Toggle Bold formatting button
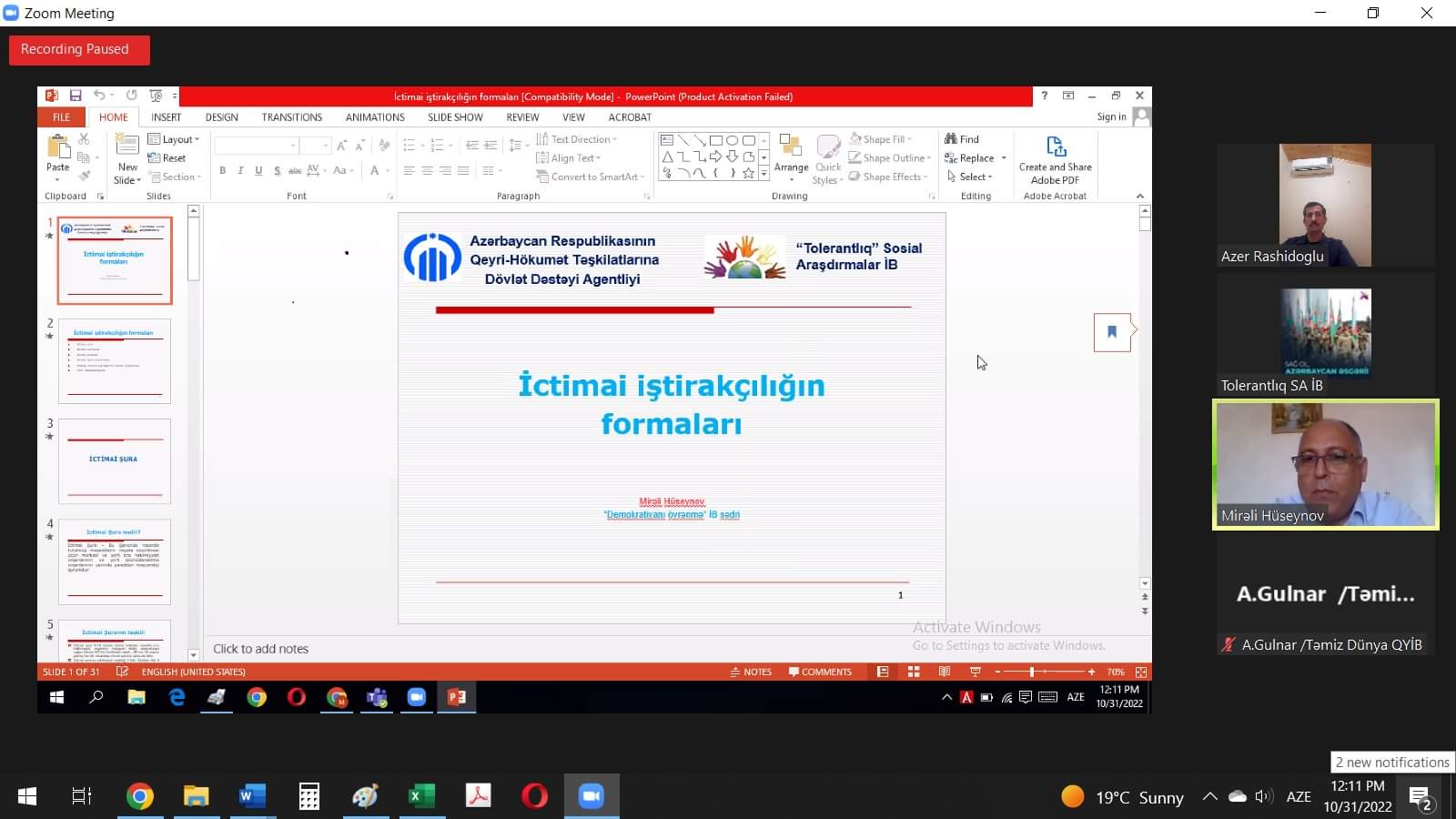Viewport: 1456px width, 819px height. (x=222, y=170)
